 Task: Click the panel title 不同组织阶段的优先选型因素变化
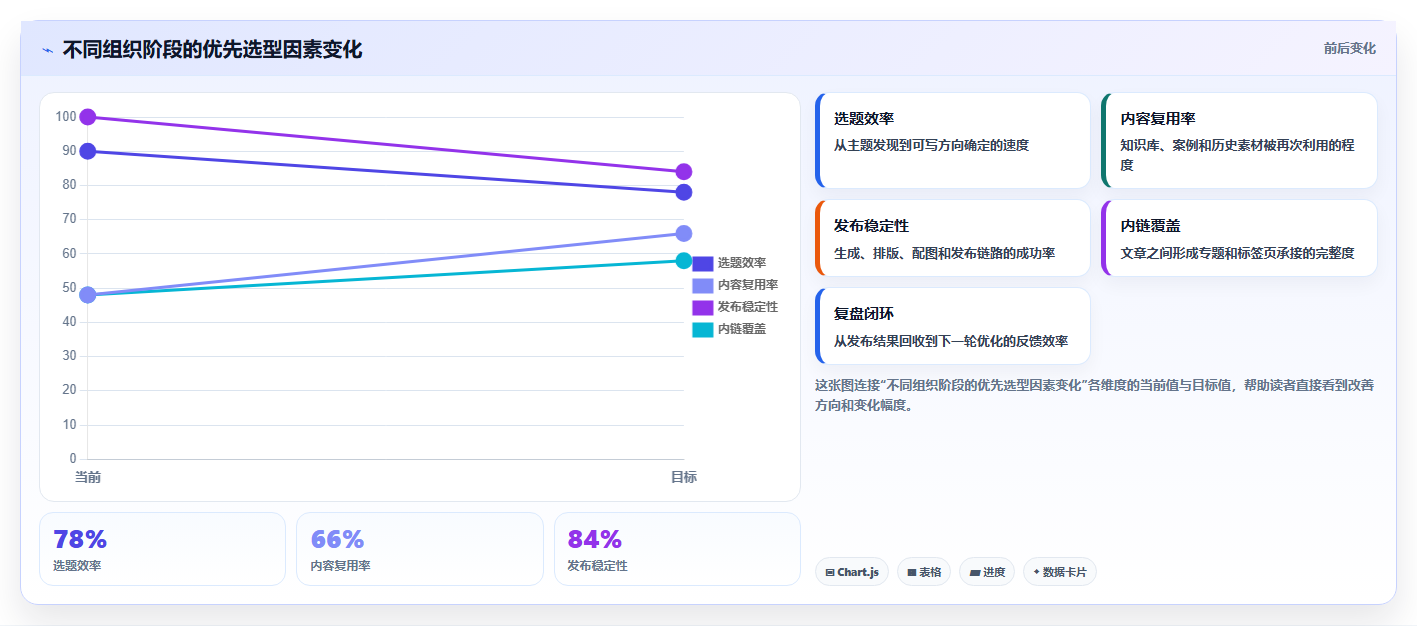tap(212, 49)
